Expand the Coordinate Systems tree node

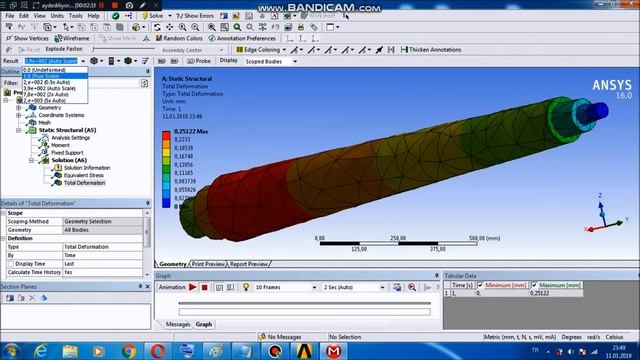(18, 115)
